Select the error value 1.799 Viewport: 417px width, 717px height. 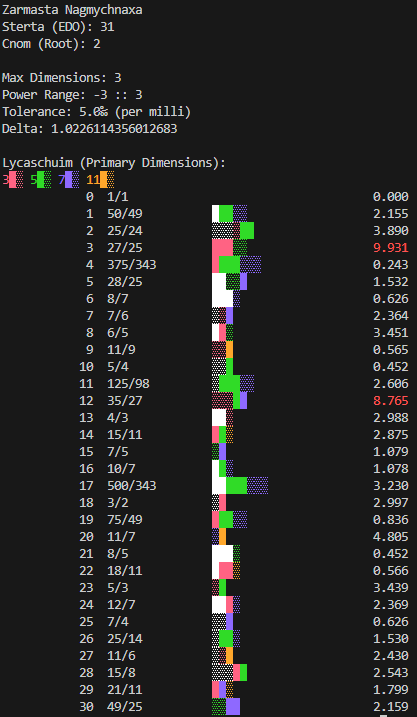(x=390, y=690)
